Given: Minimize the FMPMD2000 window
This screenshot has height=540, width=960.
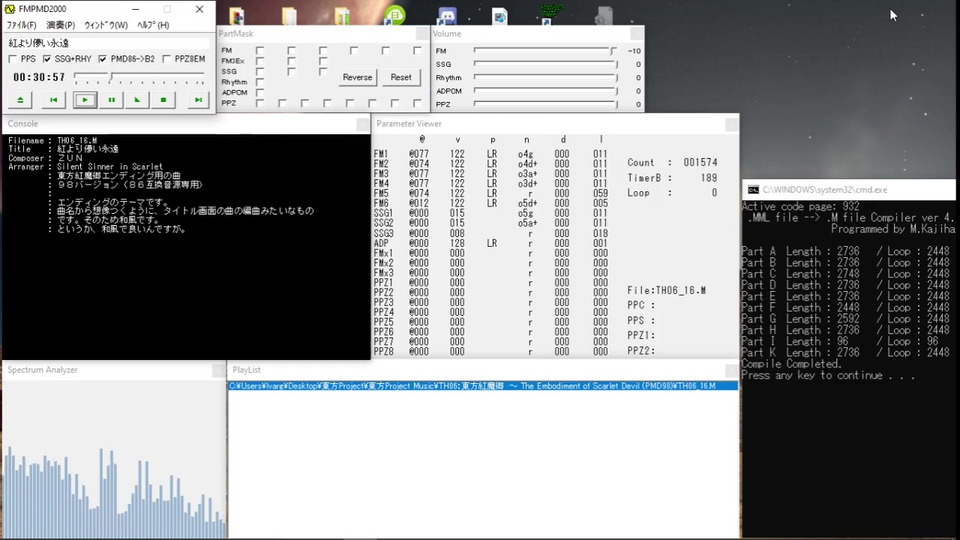Looking at the screenshot, I should point(135,9).
